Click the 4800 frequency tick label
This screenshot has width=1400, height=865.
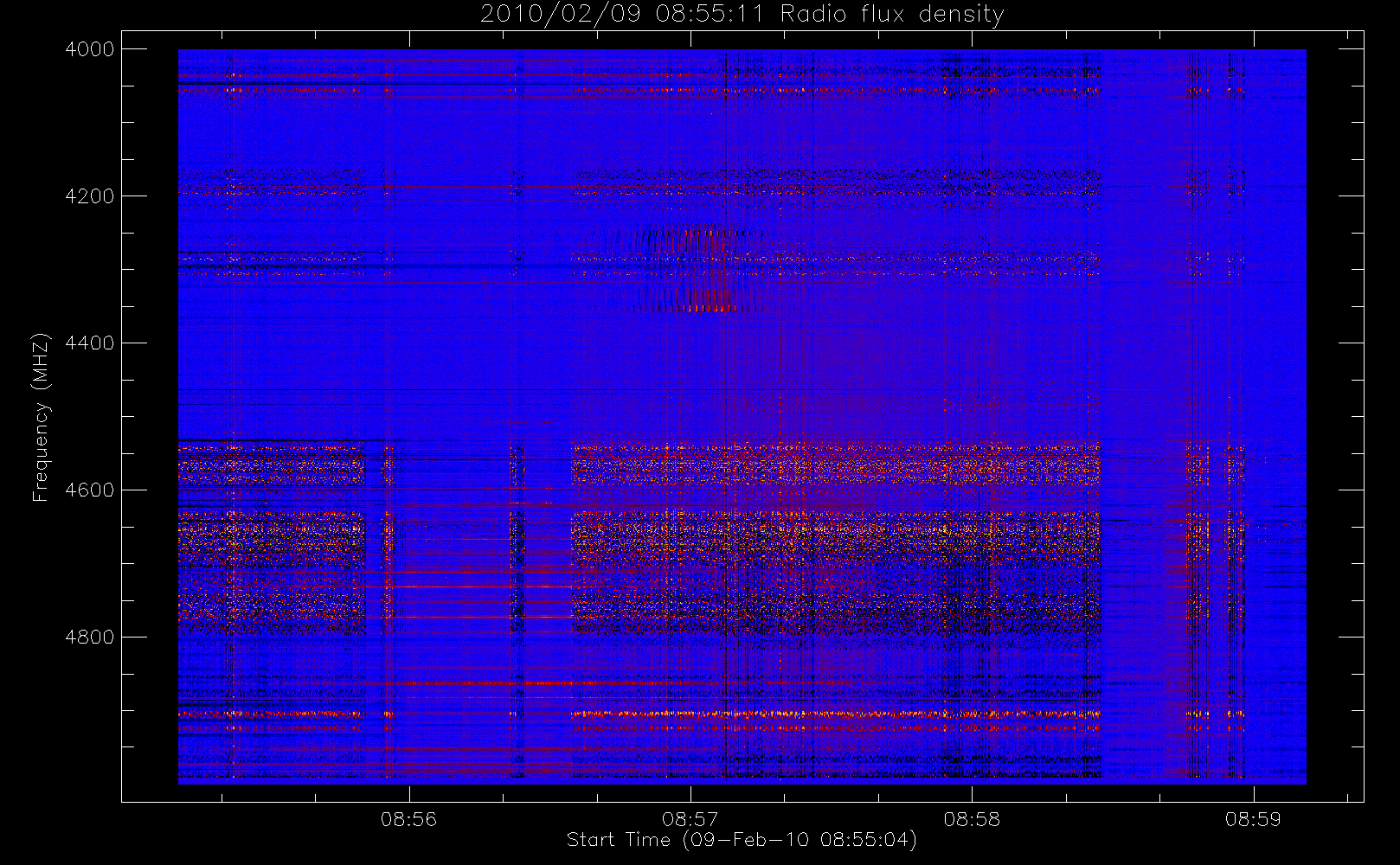(x=90, y=638)
